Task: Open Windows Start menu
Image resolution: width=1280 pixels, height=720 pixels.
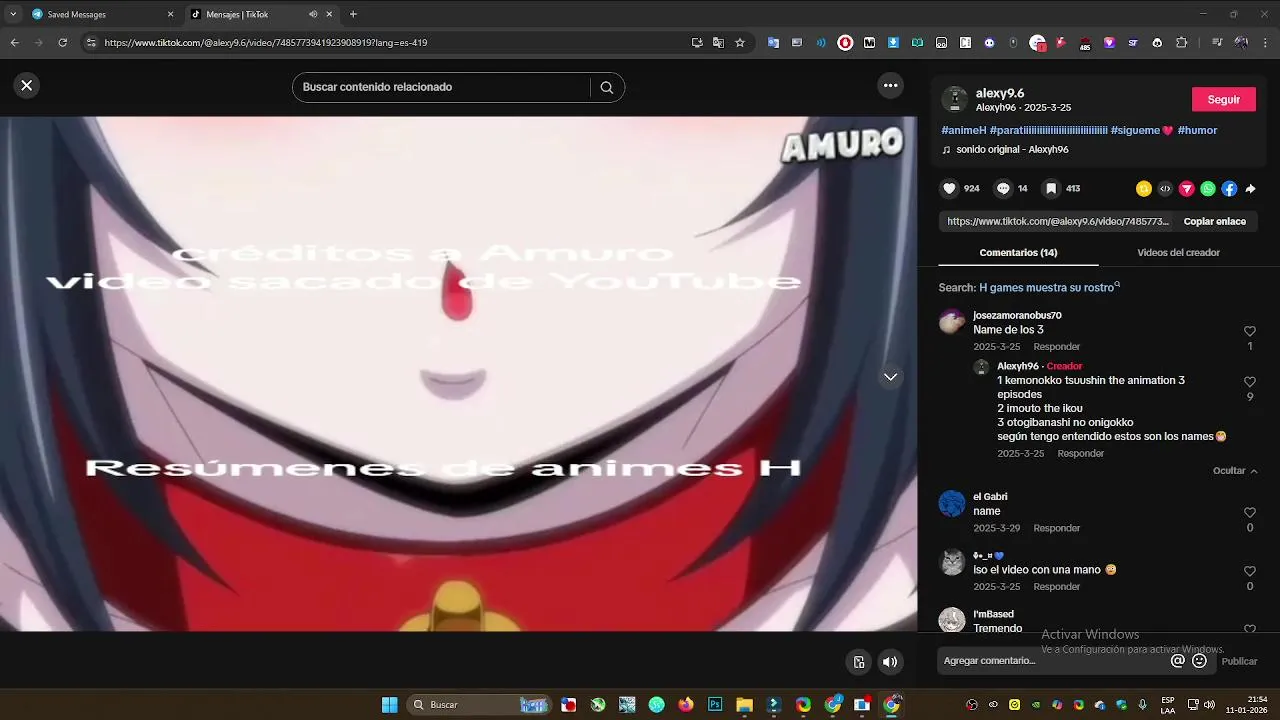Action: 389,705
